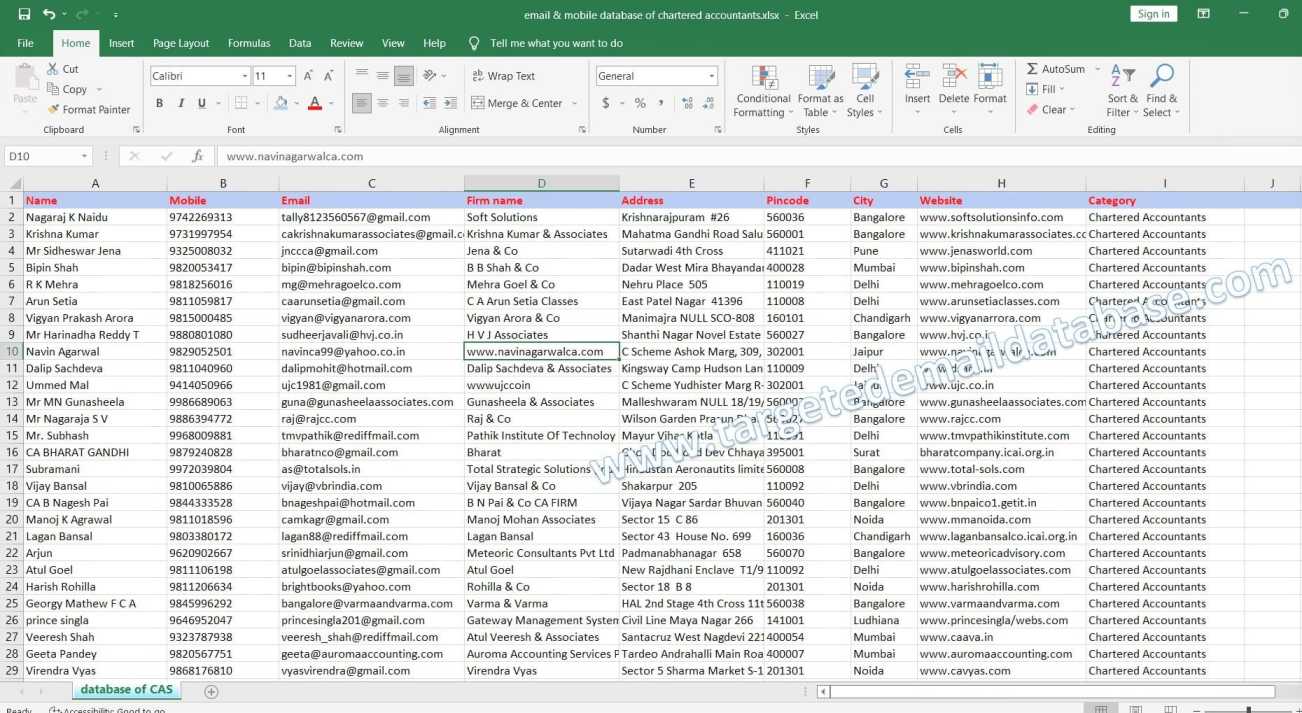Apply currency format with the dollar icon
1302x713 pixels.
point(605,102)
